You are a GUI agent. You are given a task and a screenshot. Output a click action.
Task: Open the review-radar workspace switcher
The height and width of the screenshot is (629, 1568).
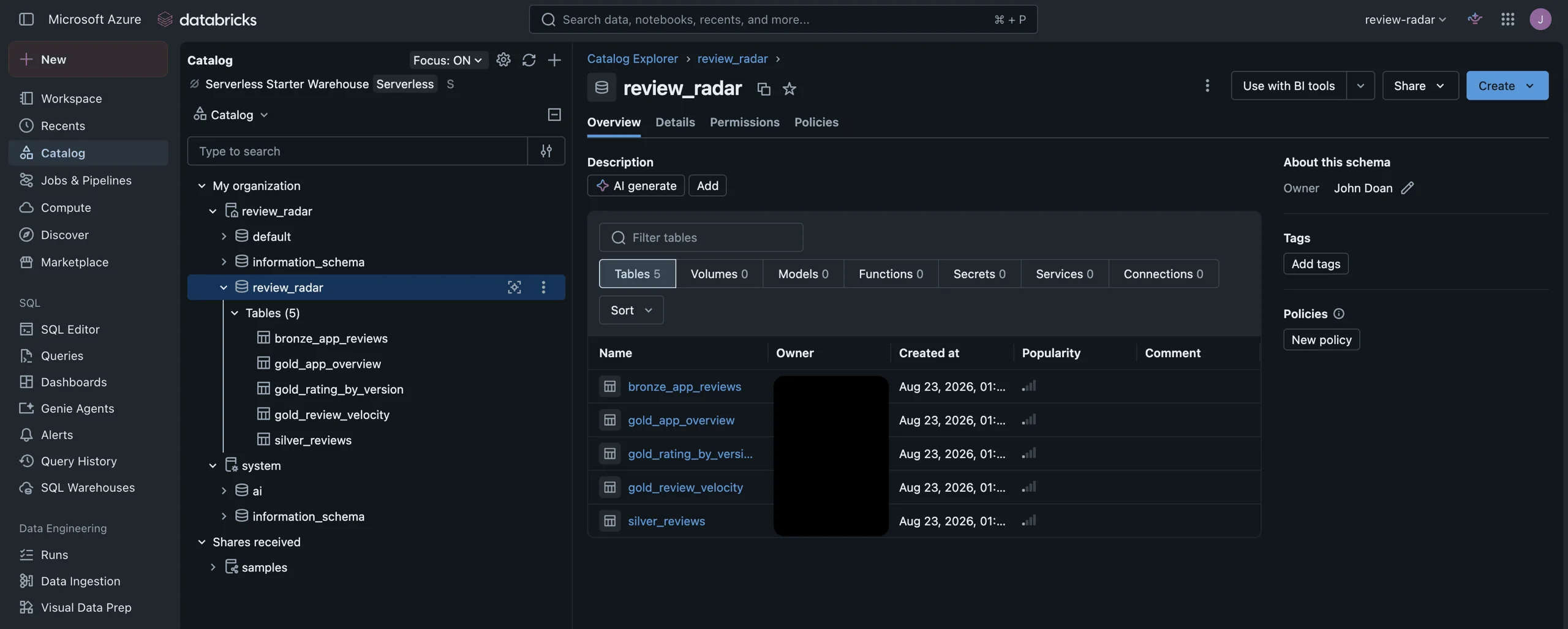point(1405,19)
